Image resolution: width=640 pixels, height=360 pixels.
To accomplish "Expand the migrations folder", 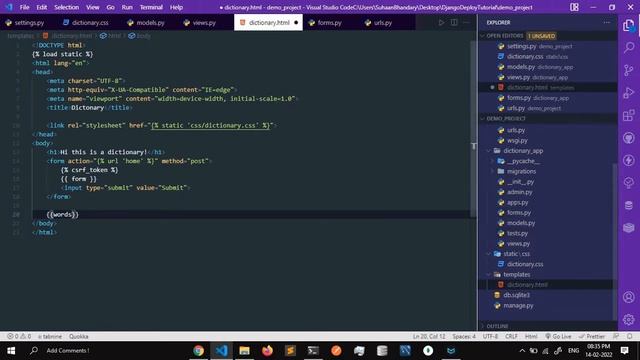I will [x=493, y=171].
